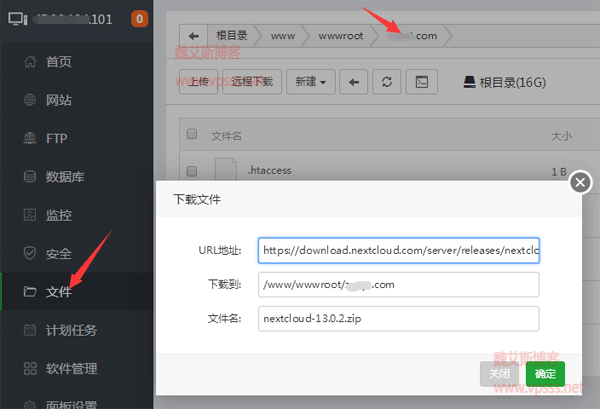Open the terminal icon in toolbar
The image size is (600, 409).
pyautogui.click(x=421, y=82)
